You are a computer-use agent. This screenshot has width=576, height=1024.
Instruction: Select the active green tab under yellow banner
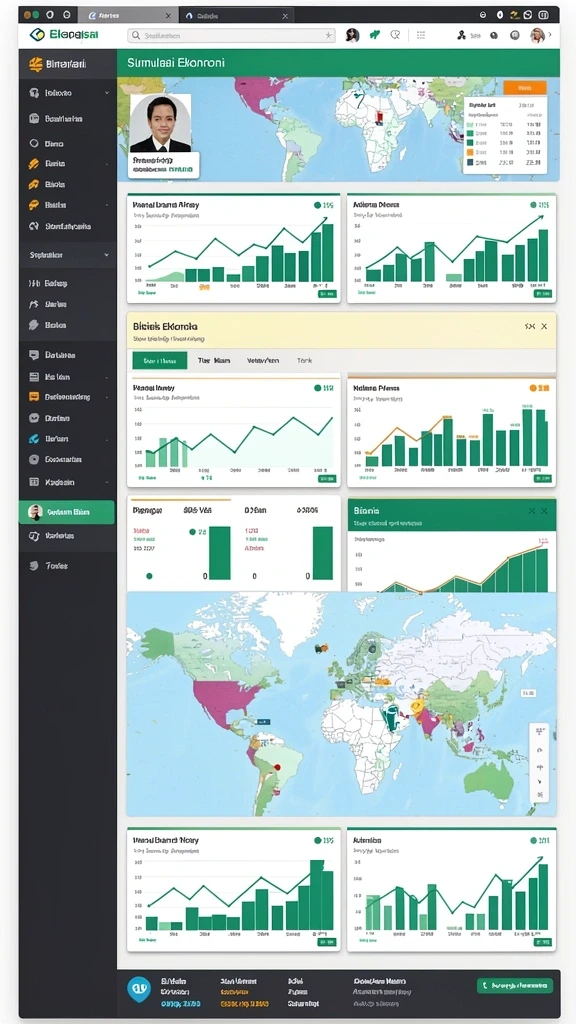[x=159, y=360]
